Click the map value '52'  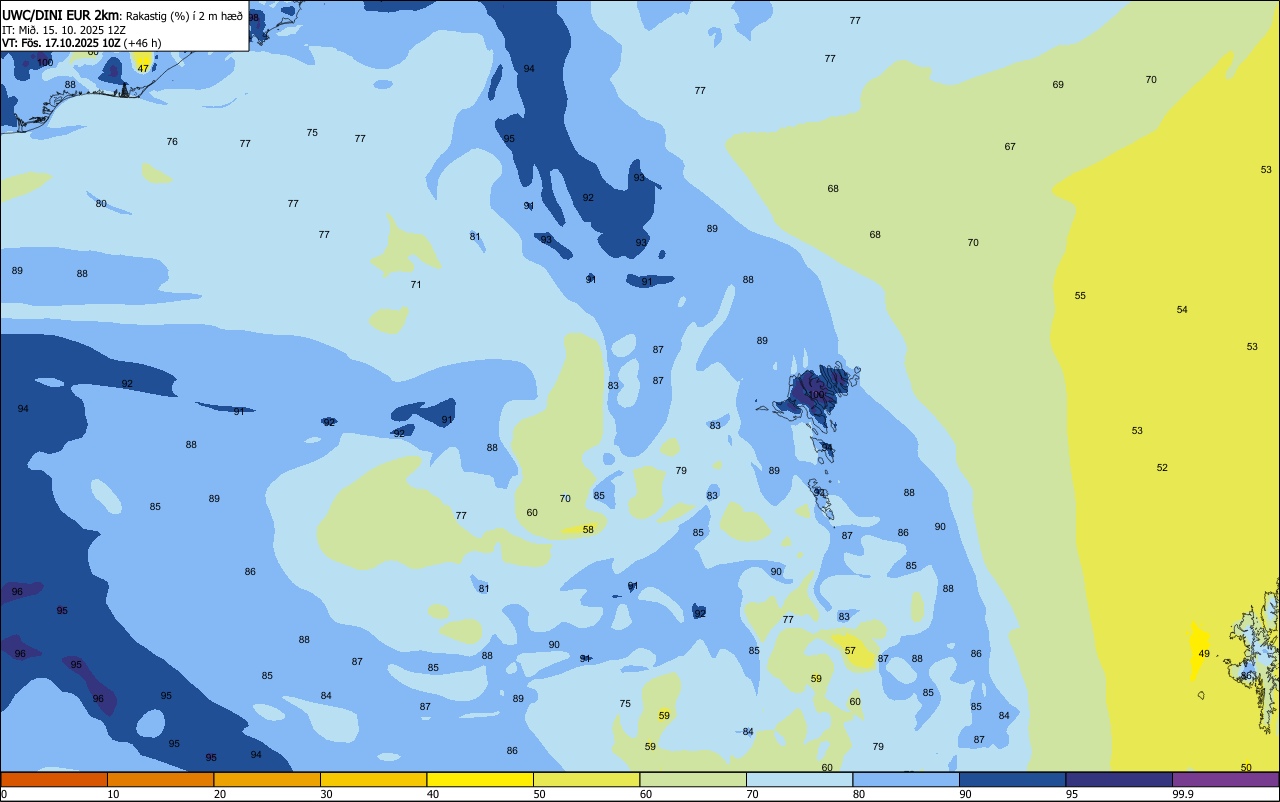click(x=1162, y=468)
